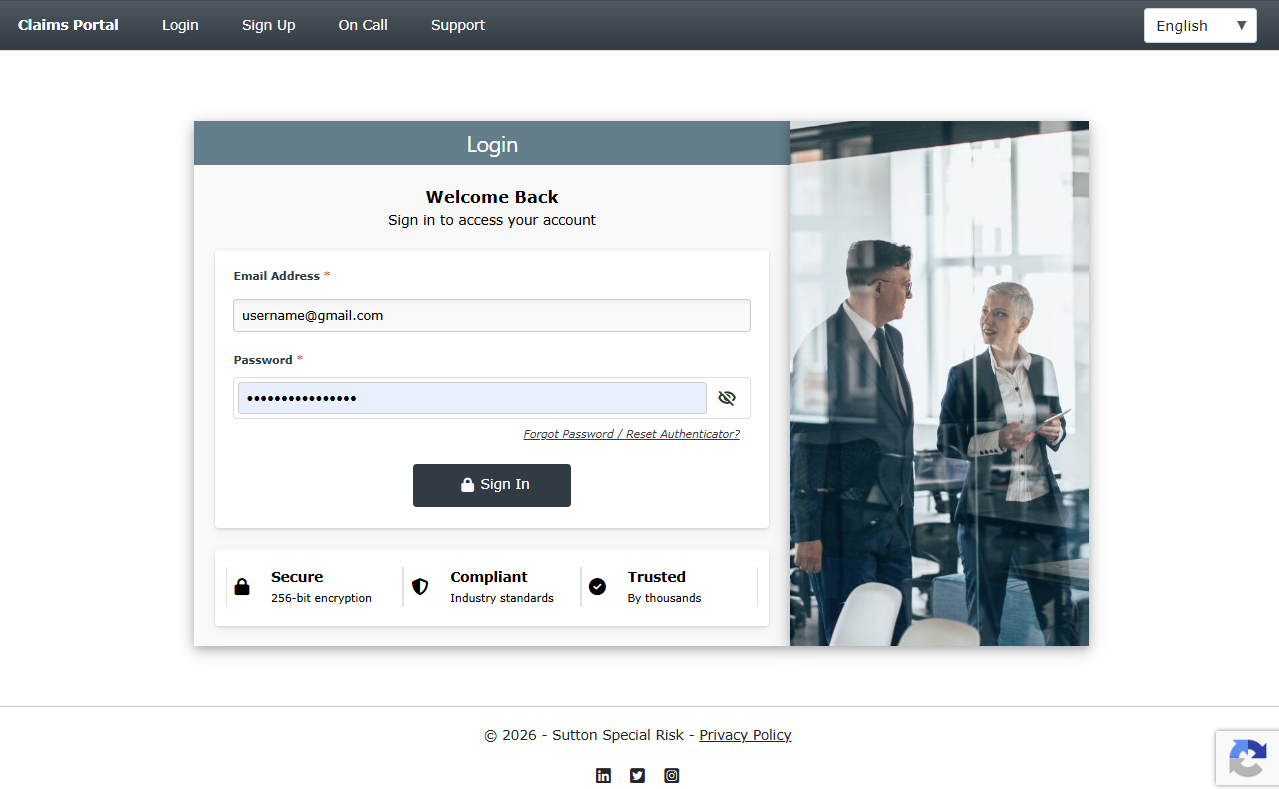Click the "© 2026 - Sutton Special Risk" text
Image resolution: width=1279 pixels, height=789 pixels.
tap(584, 735)
